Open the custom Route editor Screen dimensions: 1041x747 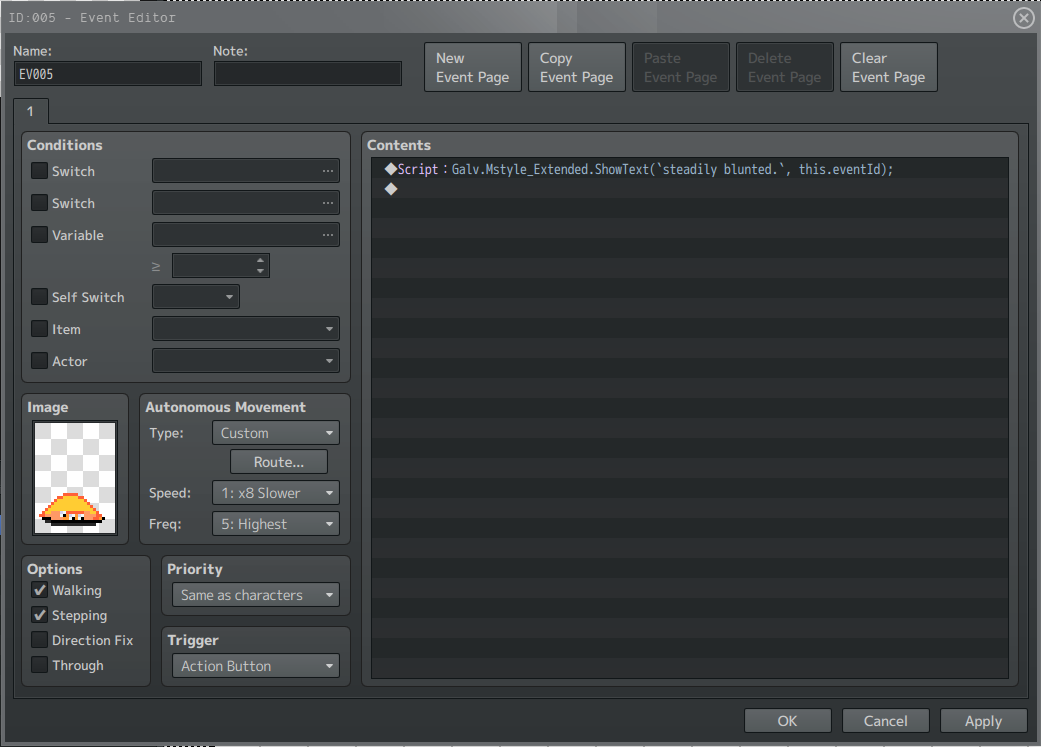click(279, 462)
